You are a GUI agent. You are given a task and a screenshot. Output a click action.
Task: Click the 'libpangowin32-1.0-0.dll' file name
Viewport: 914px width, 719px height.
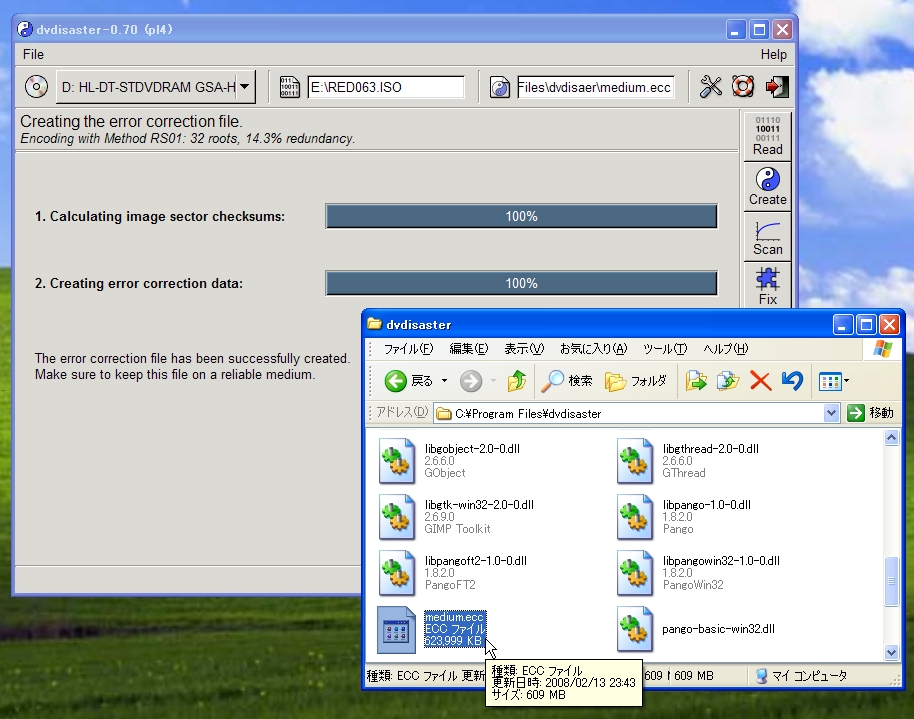[x=721, y=560]
